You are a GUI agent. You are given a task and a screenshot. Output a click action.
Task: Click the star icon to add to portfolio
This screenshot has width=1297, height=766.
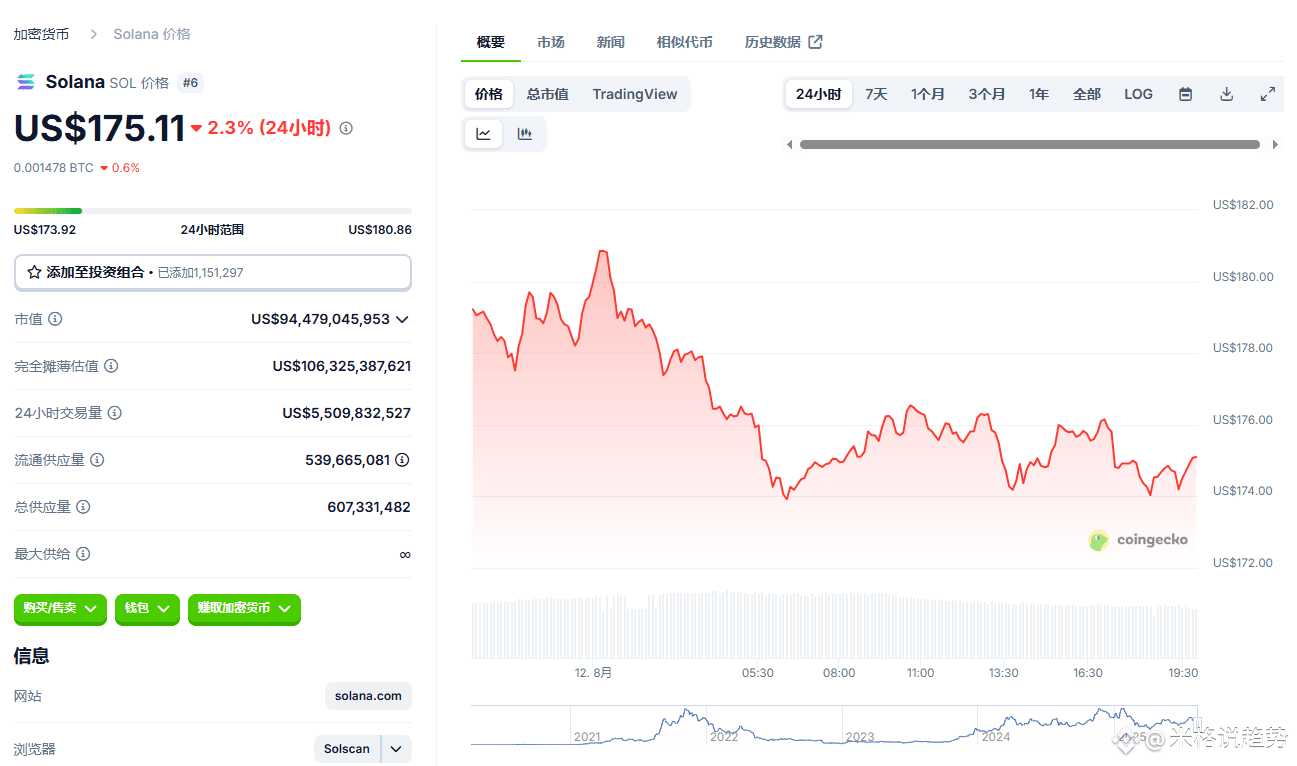click(x=34, y=272)
